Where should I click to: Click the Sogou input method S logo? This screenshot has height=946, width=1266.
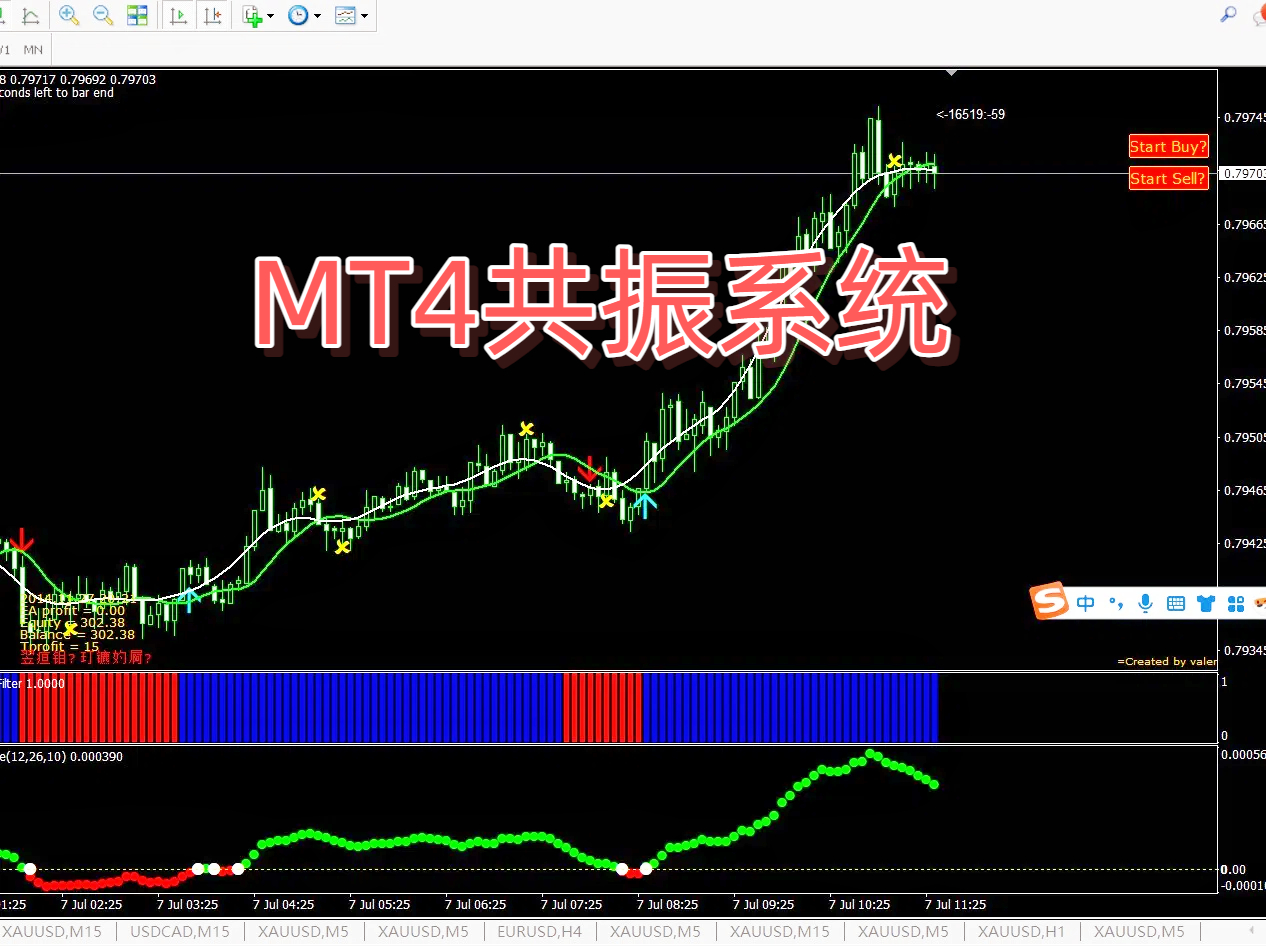pyautogui.click(x=1050, y=601)
